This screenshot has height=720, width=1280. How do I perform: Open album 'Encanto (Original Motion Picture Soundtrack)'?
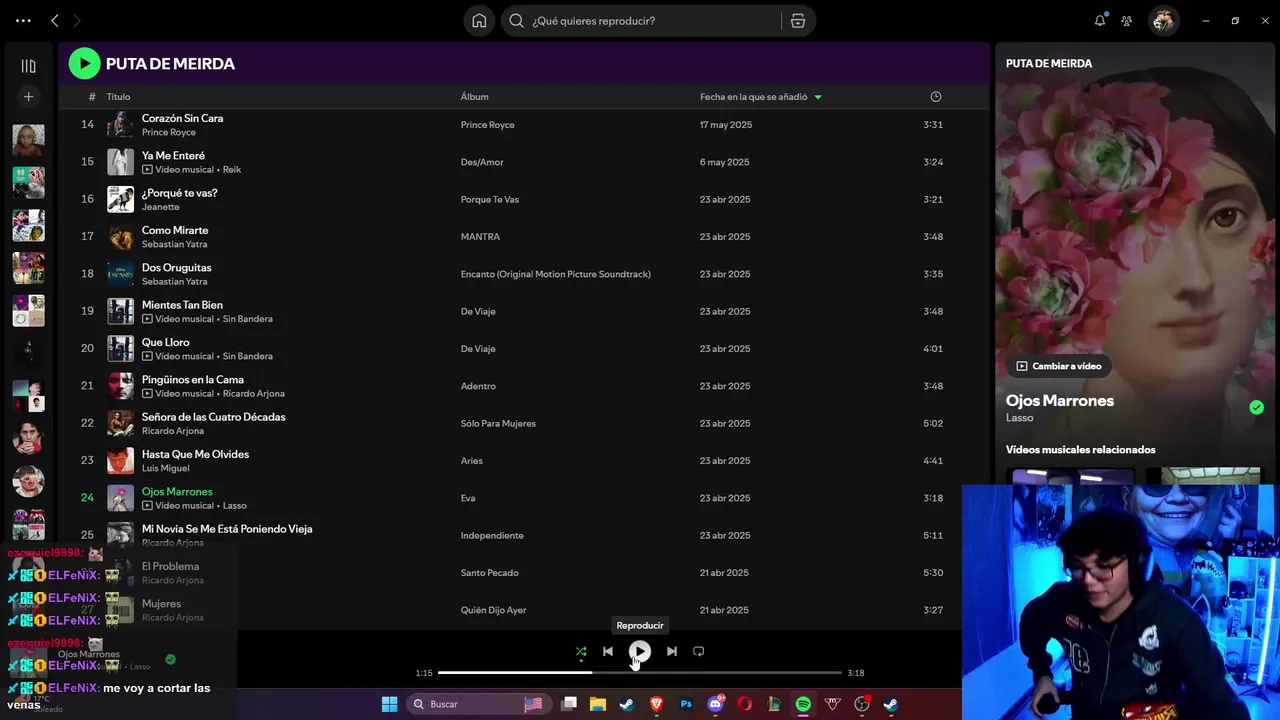[x=555, y=274]
